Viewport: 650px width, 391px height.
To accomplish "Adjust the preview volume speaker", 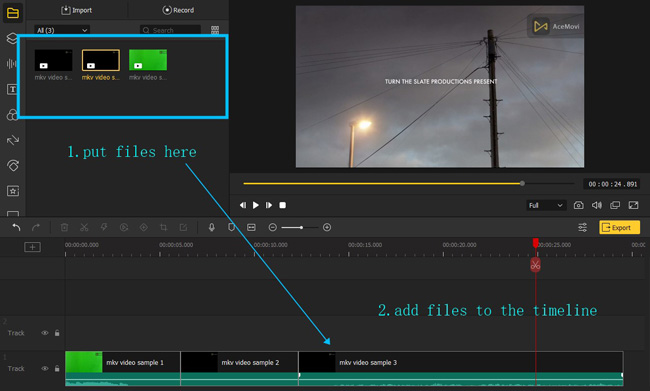I will coord(597,205).
